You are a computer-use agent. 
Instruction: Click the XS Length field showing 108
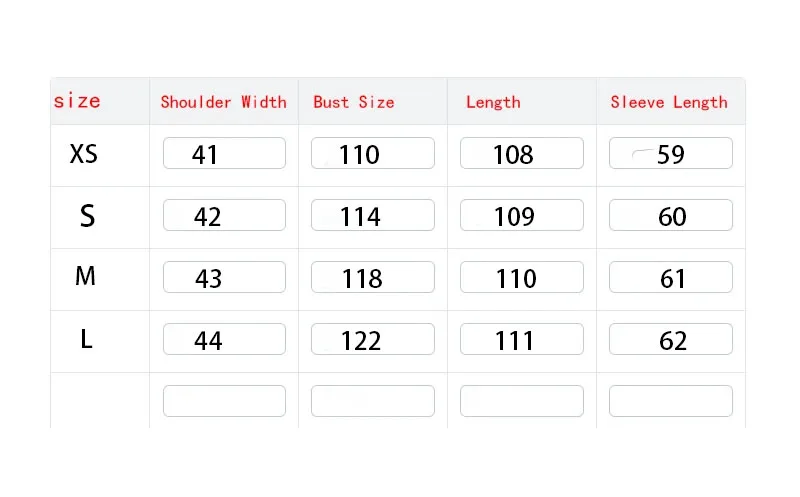click(522, 153)
